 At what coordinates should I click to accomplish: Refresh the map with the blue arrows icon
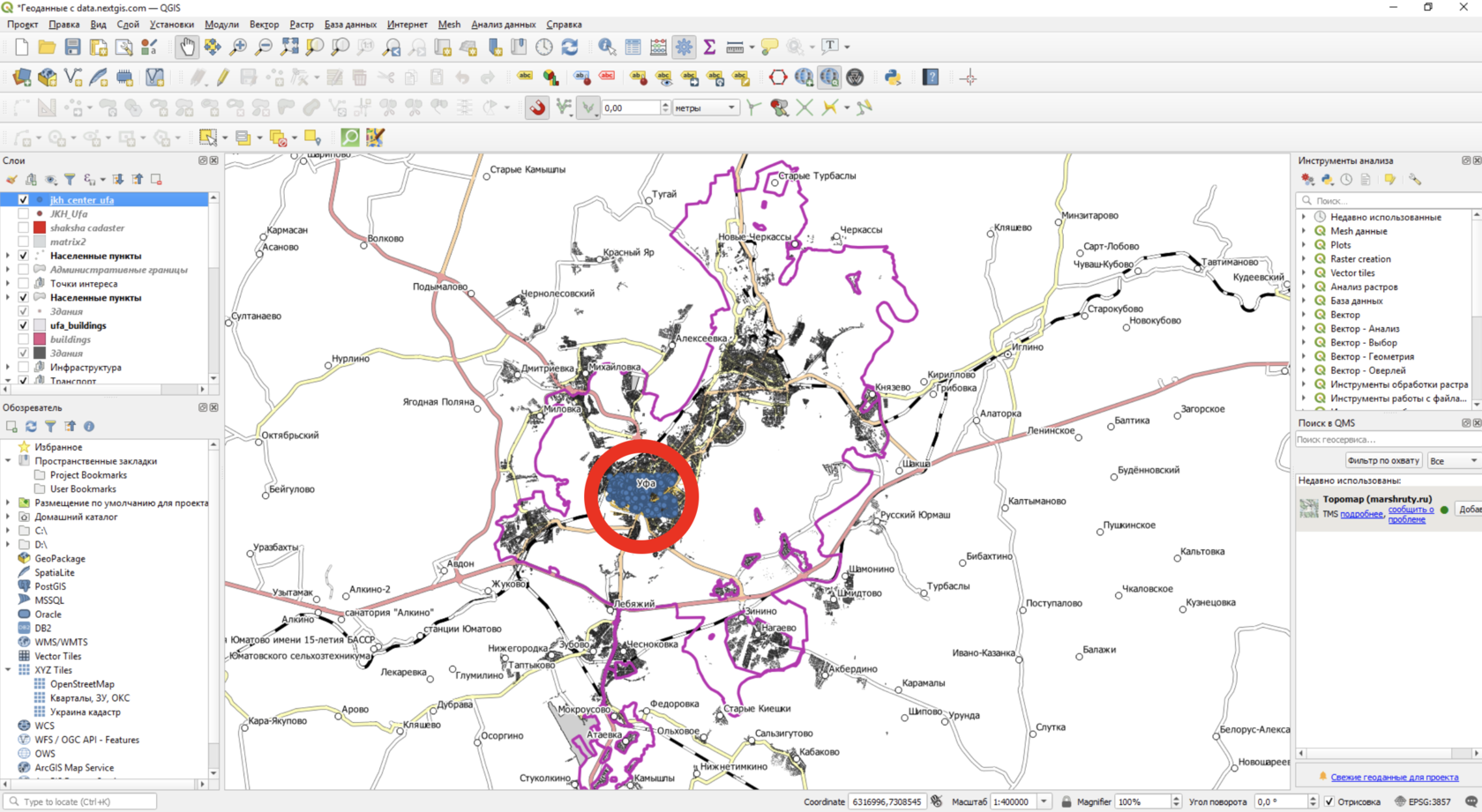[x=570, y=47]
